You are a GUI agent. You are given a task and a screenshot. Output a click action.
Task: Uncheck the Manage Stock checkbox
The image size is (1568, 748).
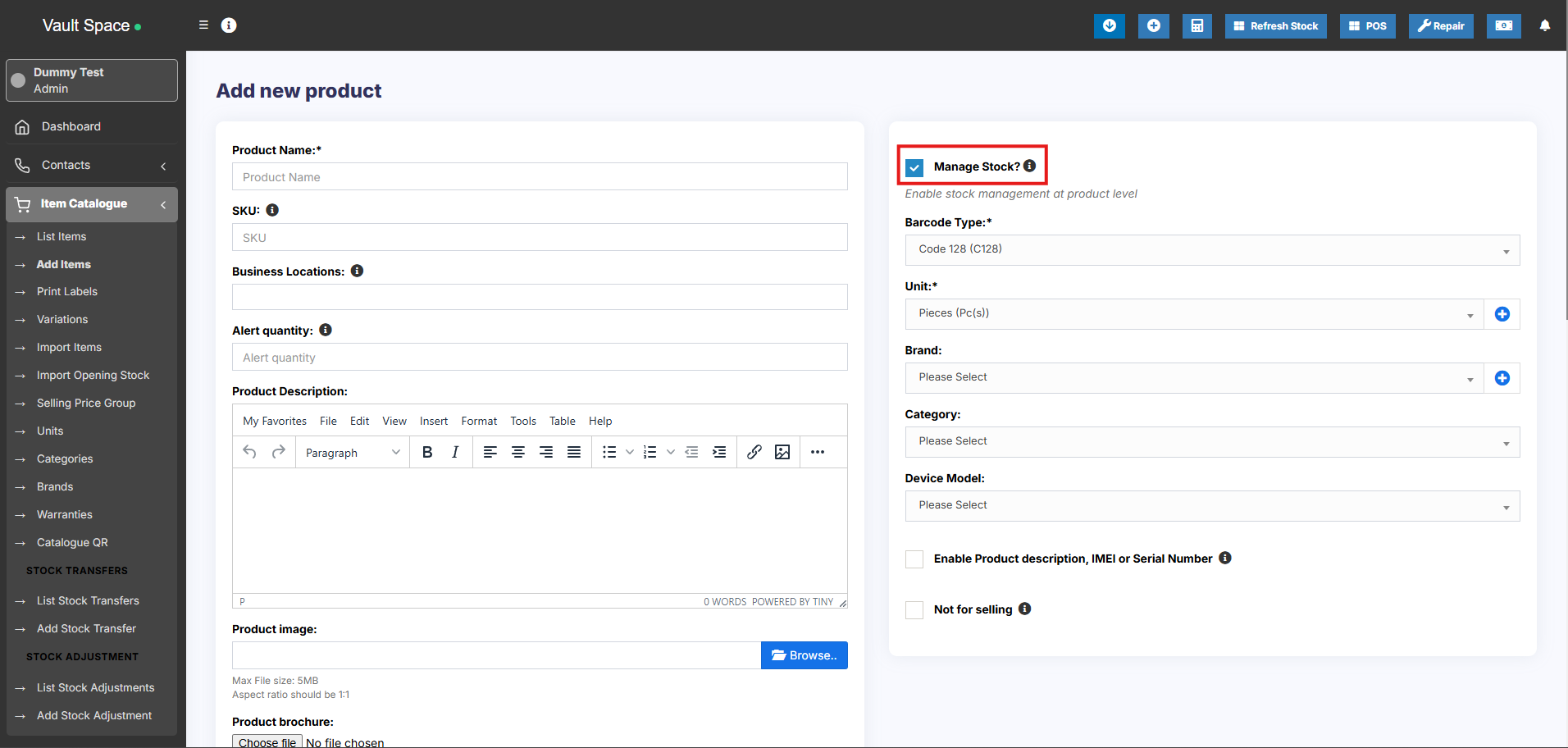pos(914,168)
